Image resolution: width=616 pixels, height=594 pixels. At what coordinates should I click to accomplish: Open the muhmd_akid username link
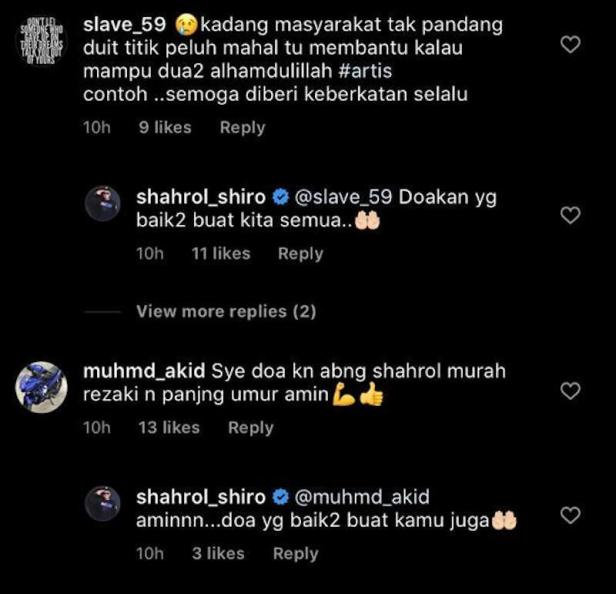[144, 371]
